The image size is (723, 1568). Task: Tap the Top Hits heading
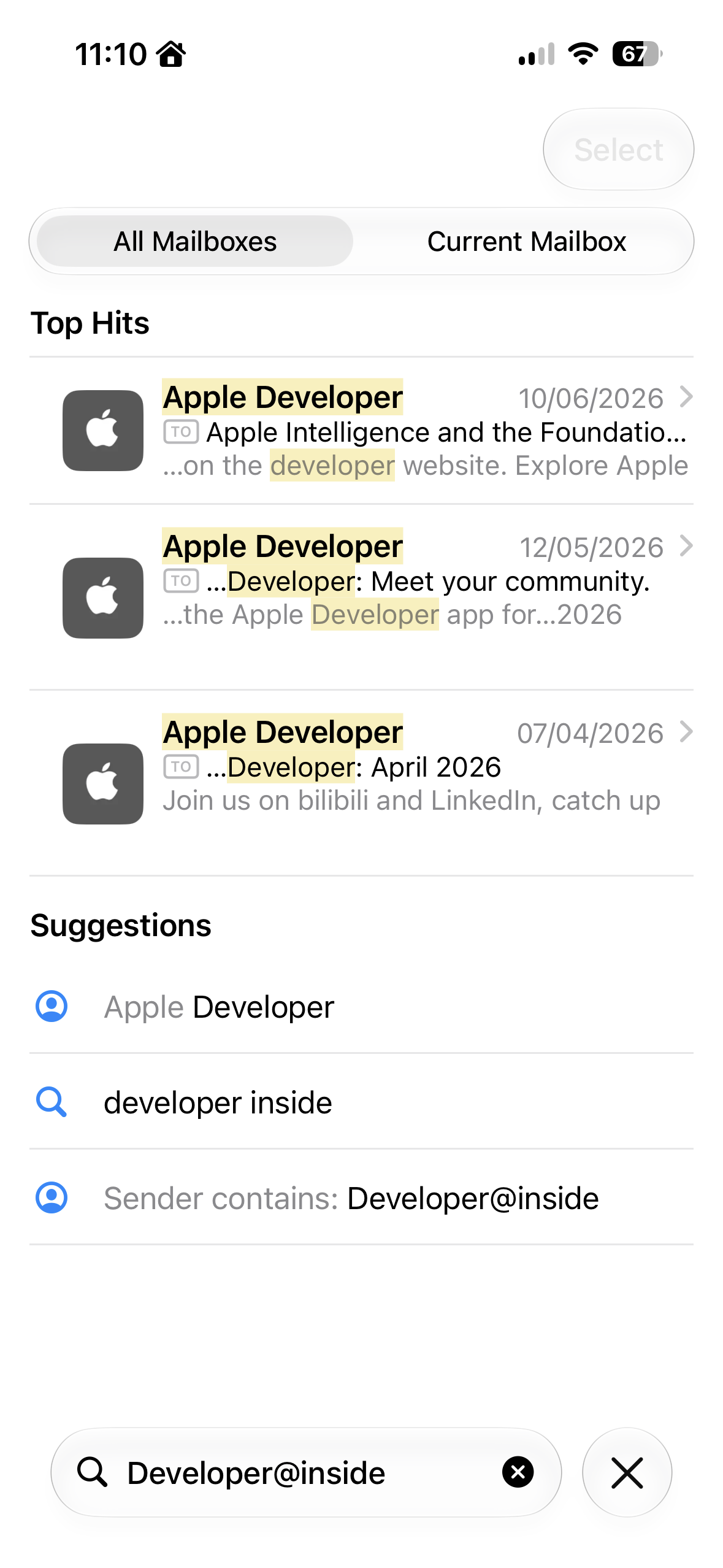click(90, 323)
